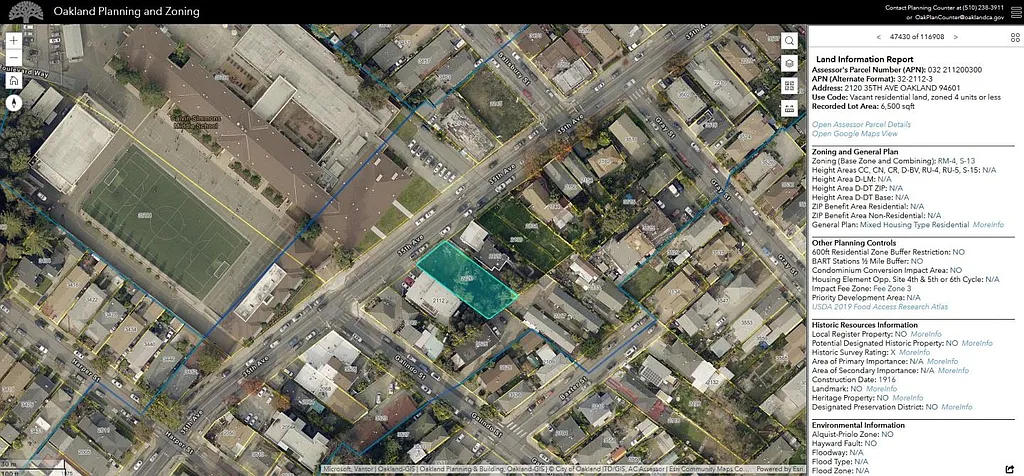Zoom out of the map
This screenshot has height=476, width=1024.
coord(14,57)
